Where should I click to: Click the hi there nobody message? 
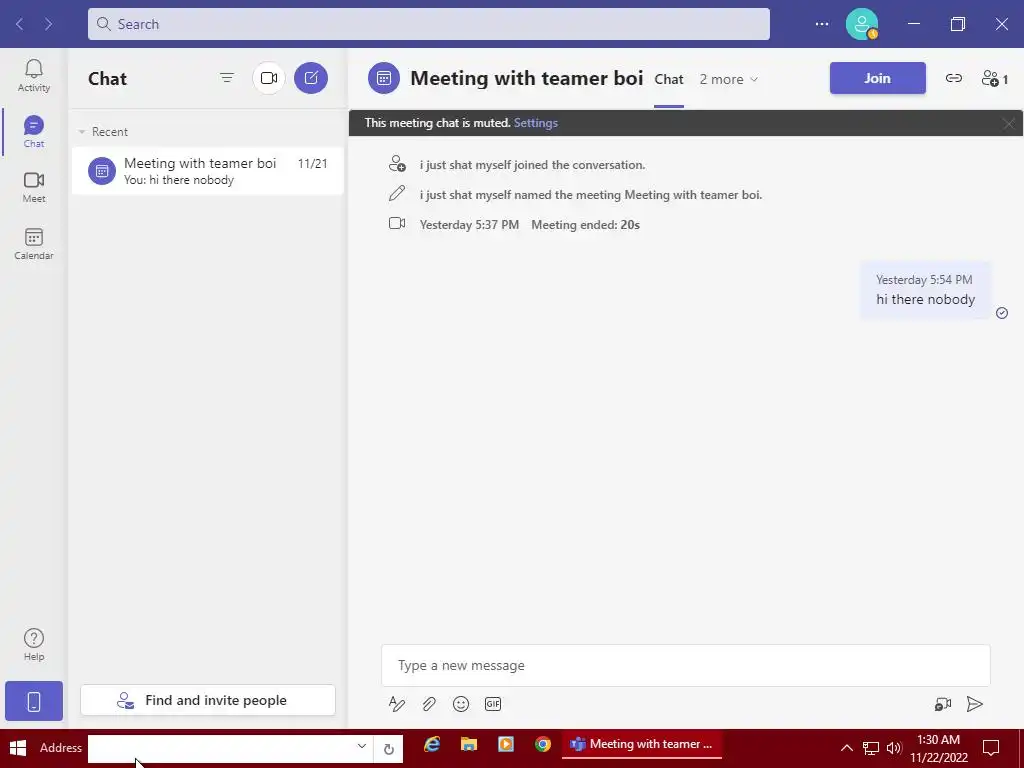click(x=925, y=291)
